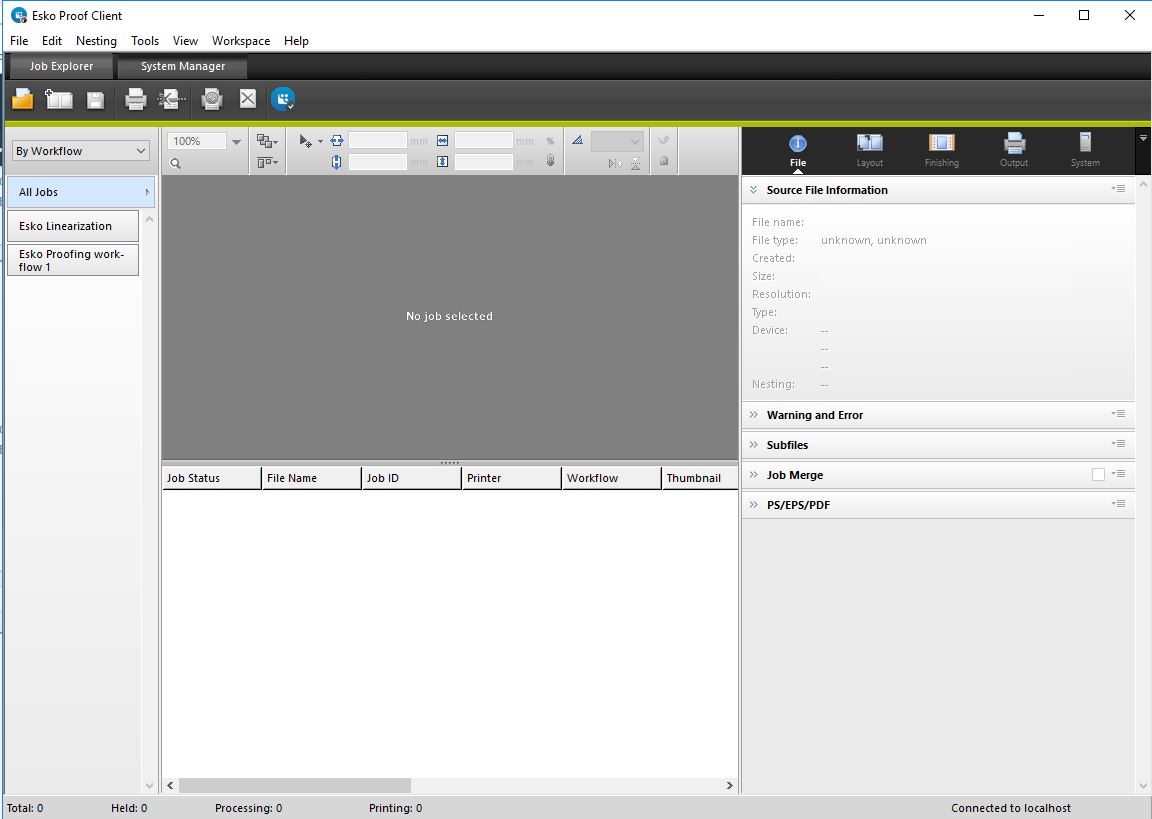The width and height of the screenshot is (1152, 819).
Task: Open the Finishing inspector tab
Action: pos(942,150)
